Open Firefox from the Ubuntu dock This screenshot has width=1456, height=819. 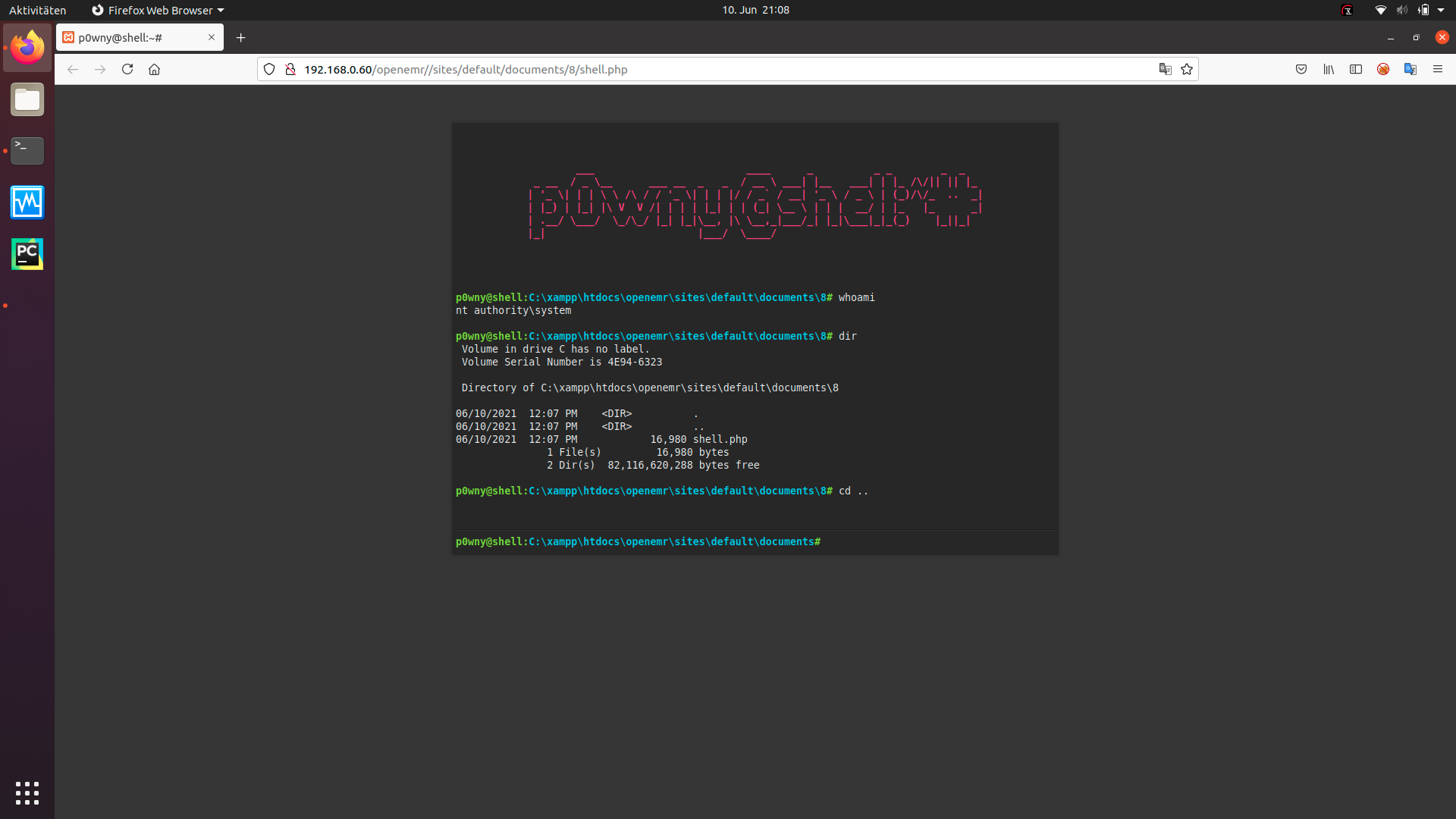27,48
